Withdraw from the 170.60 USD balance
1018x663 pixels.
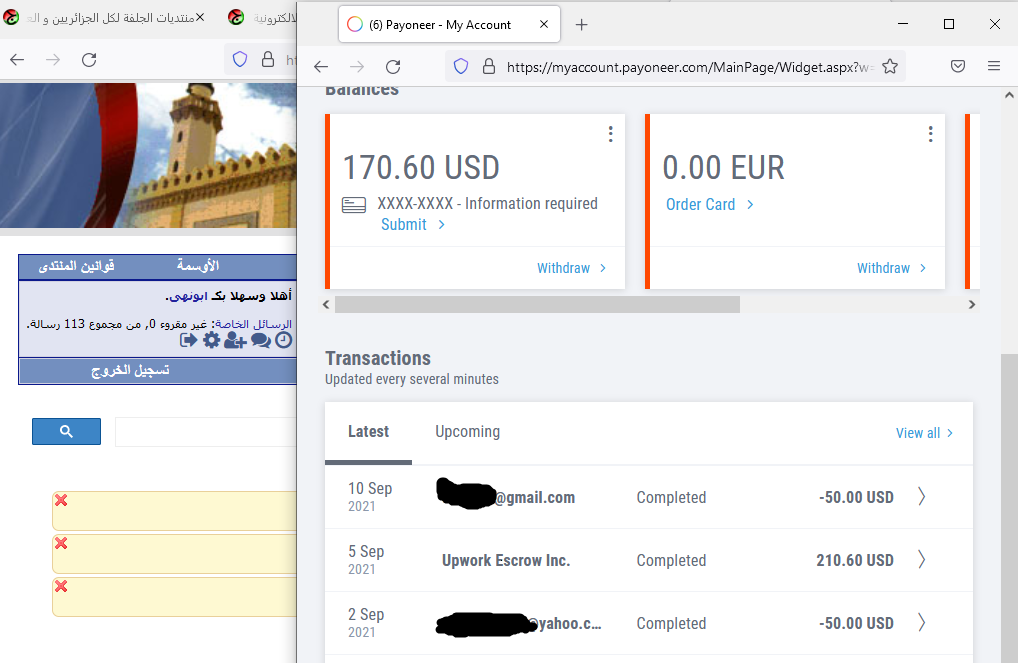click(571, 268)
